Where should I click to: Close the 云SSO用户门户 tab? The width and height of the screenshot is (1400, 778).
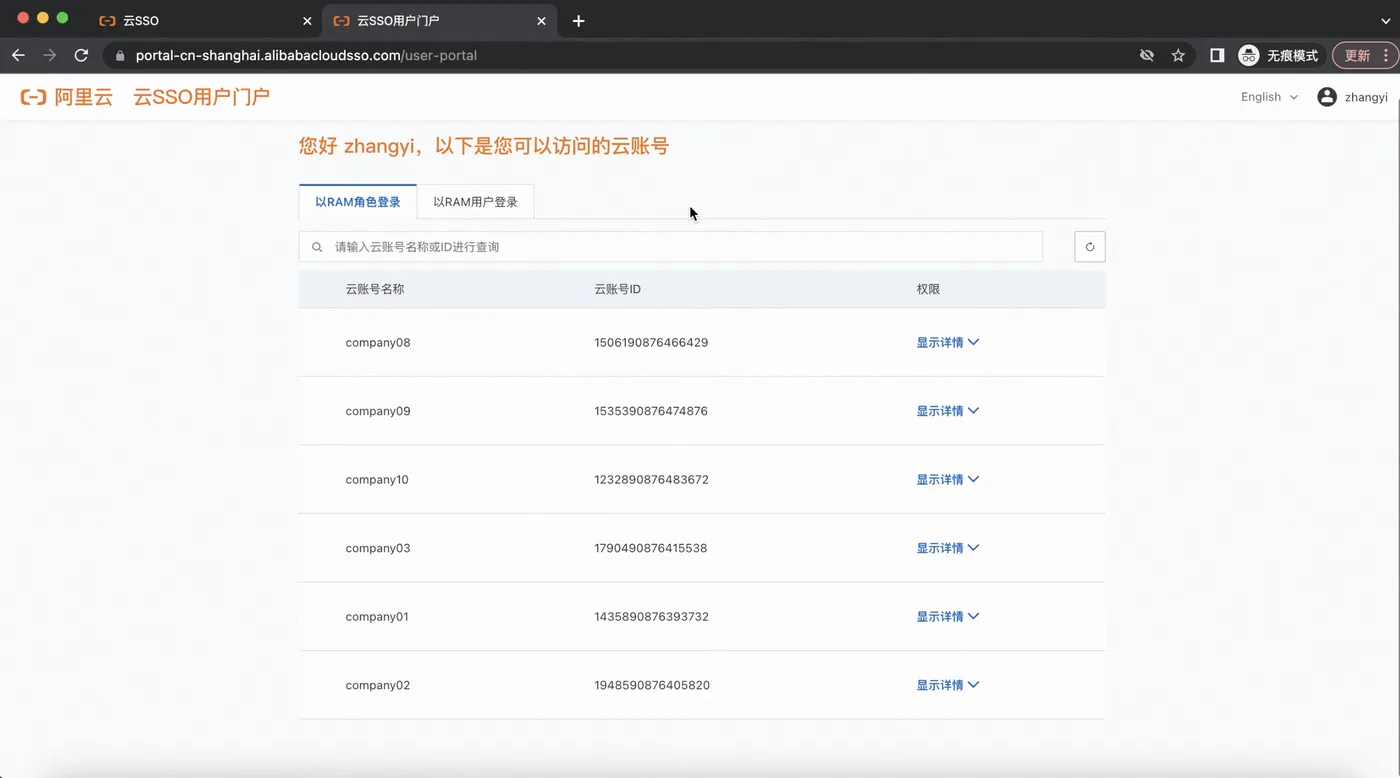coord(542,20)
